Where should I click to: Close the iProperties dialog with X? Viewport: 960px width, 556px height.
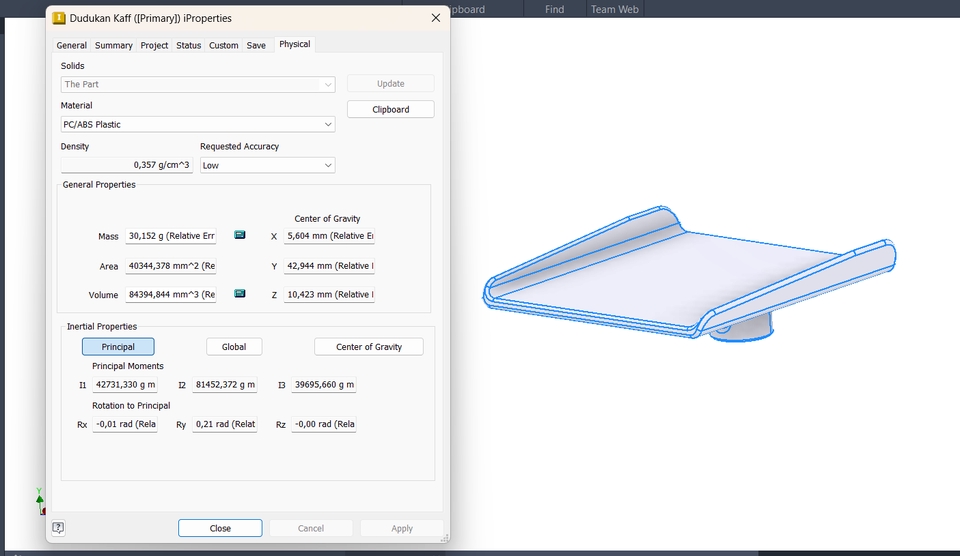[436, 18]
